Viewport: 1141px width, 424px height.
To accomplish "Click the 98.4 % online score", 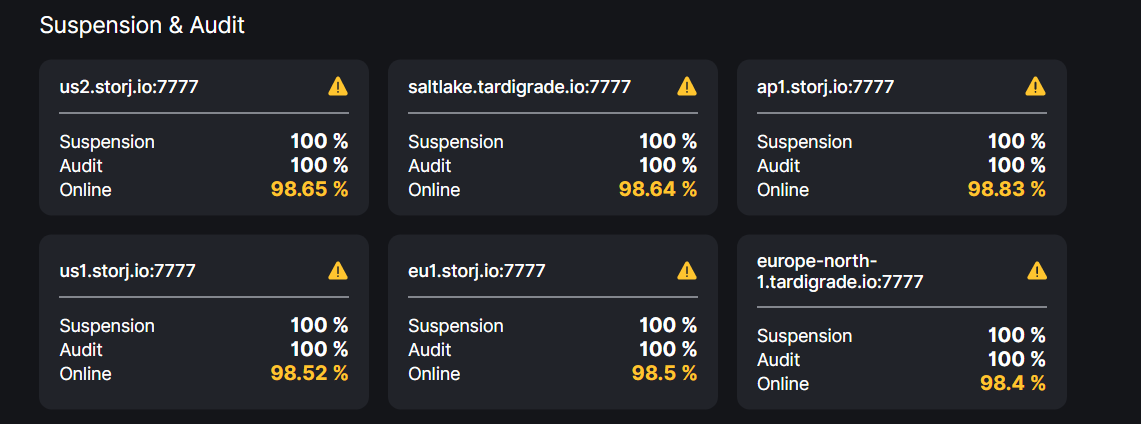I will [1013, 384].
